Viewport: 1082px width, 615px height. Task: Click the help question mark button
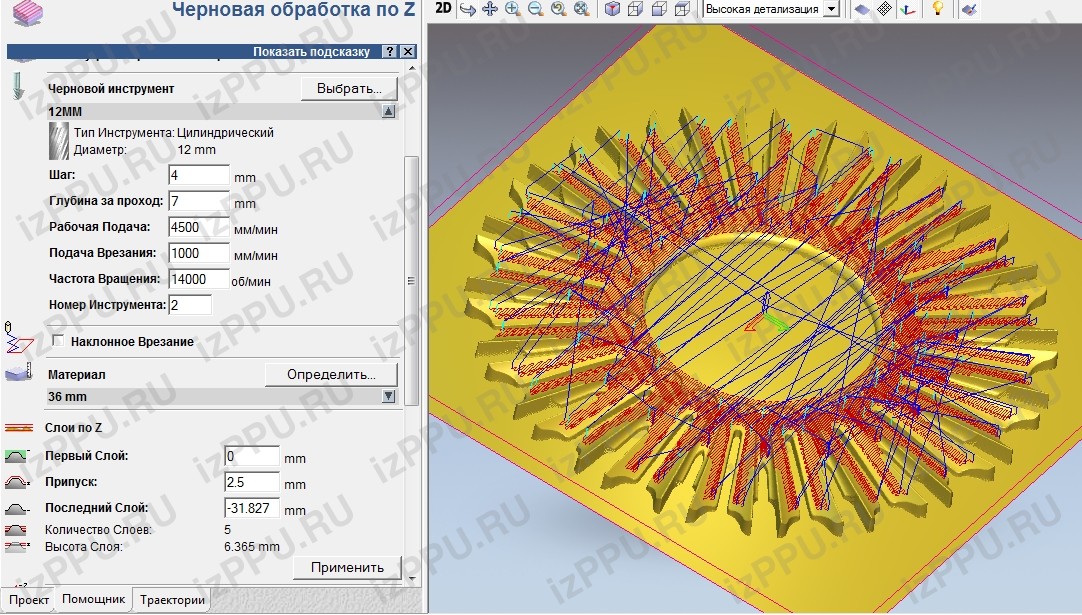click(389, 51)
